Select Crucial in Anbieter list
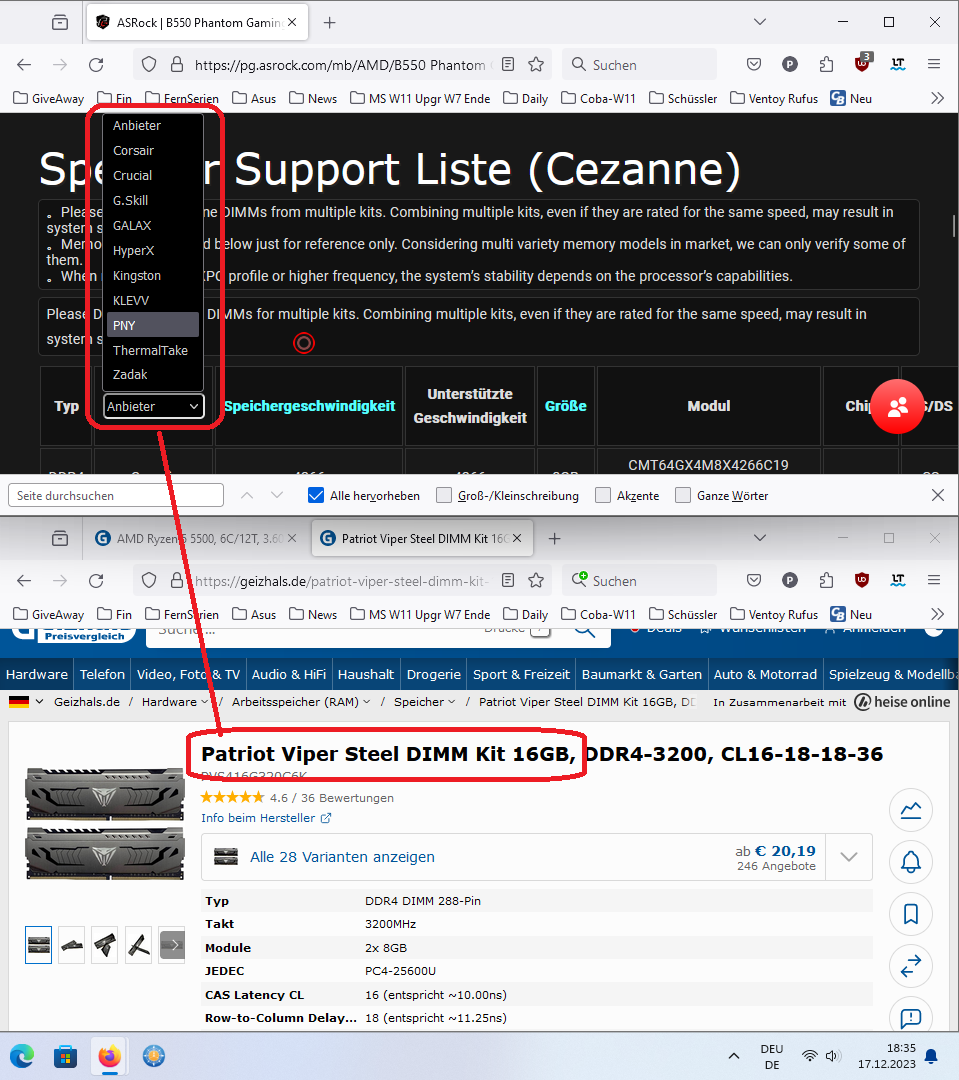Viewport: 959px width, 1080px height. coord(152,175)
